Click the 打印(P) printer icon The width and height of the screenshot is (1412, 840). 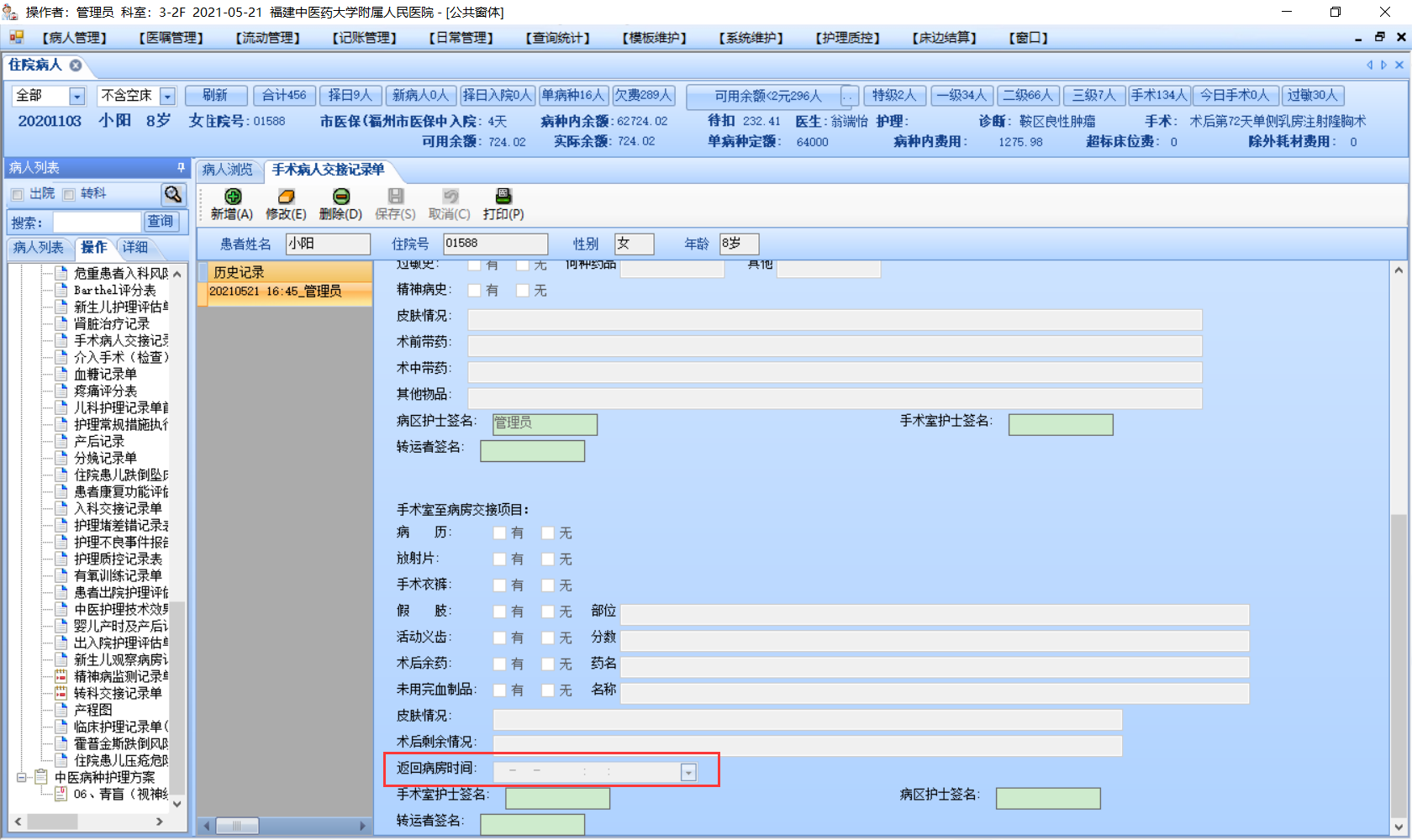(x=503, y=197)
